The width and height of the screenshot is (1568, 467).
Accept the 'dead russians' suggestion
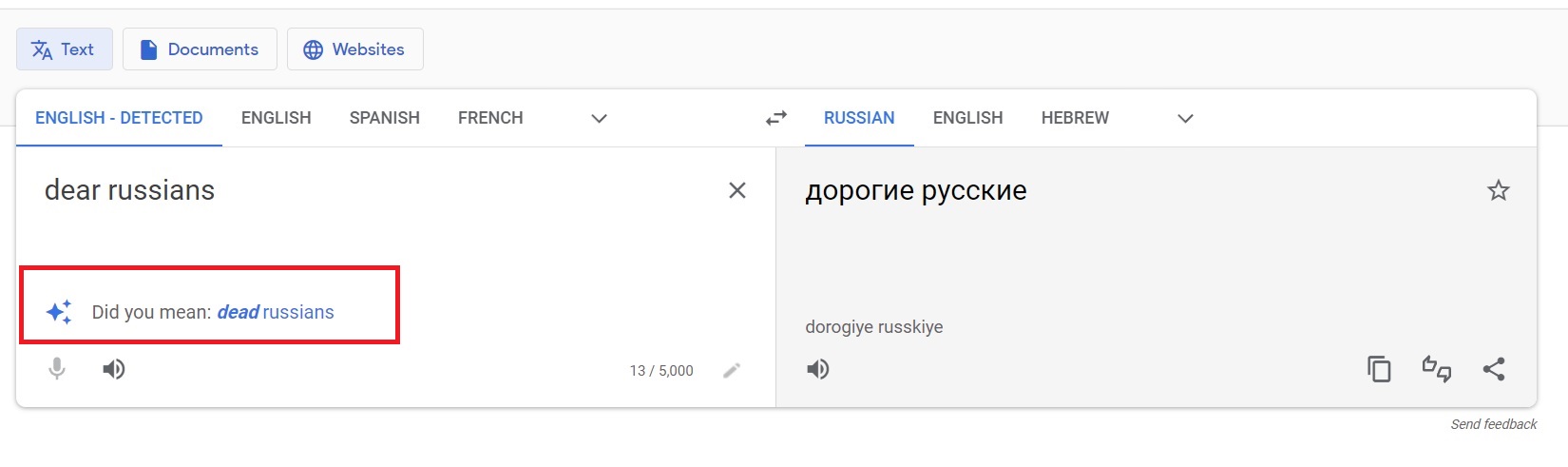pos(276,312)
